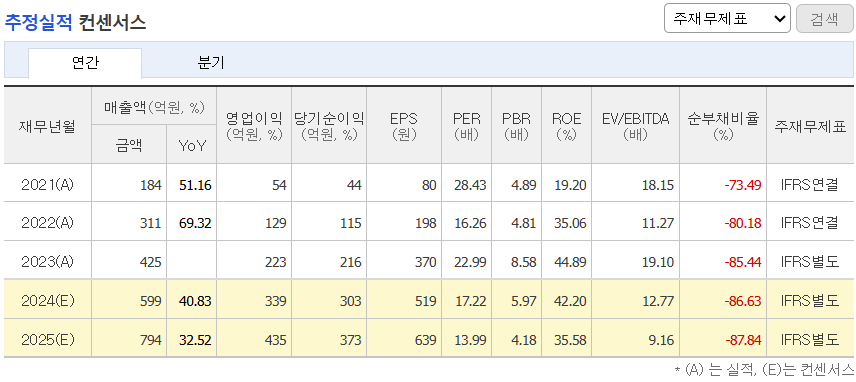This screenshot has width=856, height=382.
Task: Click the 당기순이익 column header
Action: click(329, 126)
